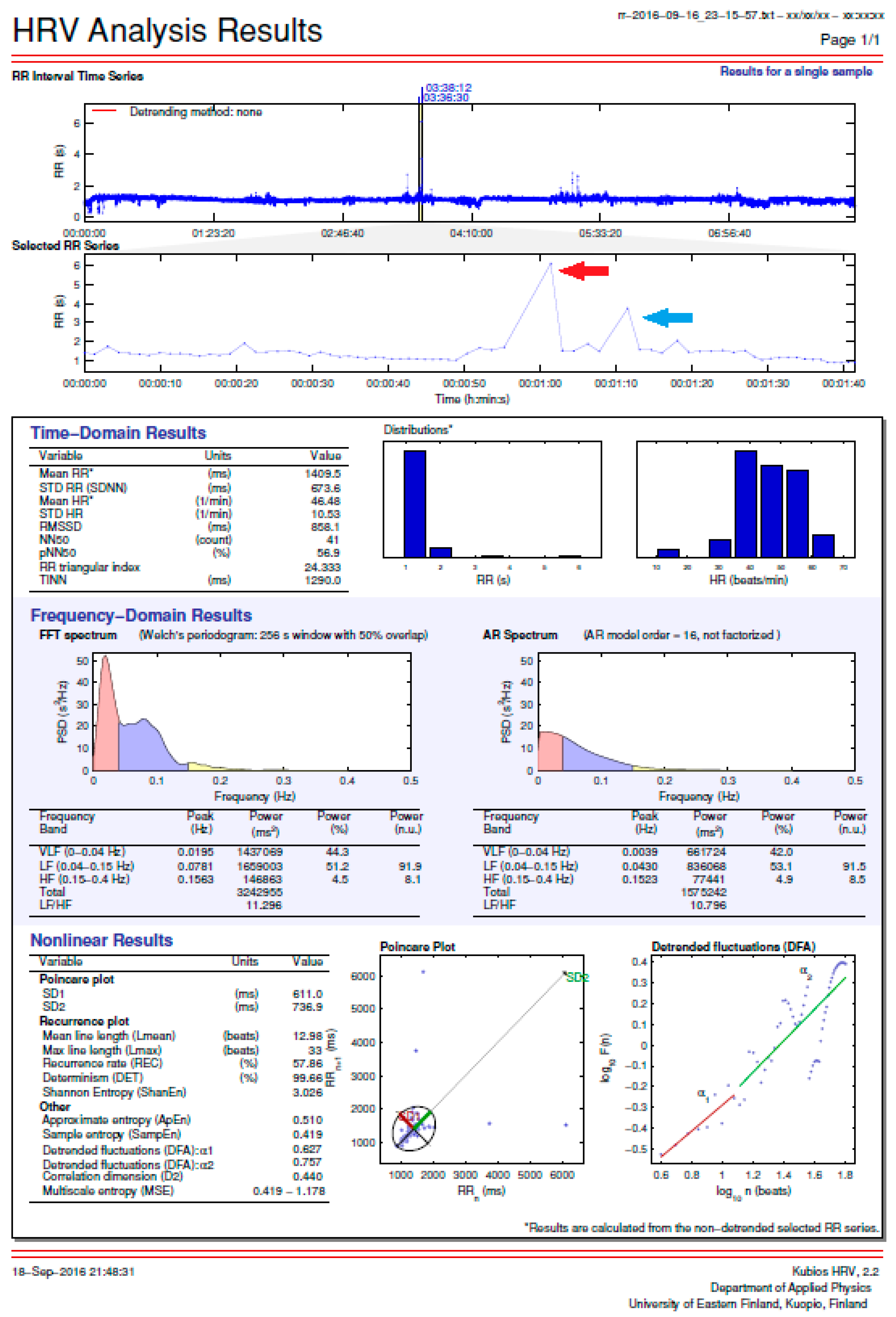Click the LF/HF value in FFT table
Image resolution: width=896 pixels, height=1317 pixels.
pyautogui.click(x=263, y=905)
